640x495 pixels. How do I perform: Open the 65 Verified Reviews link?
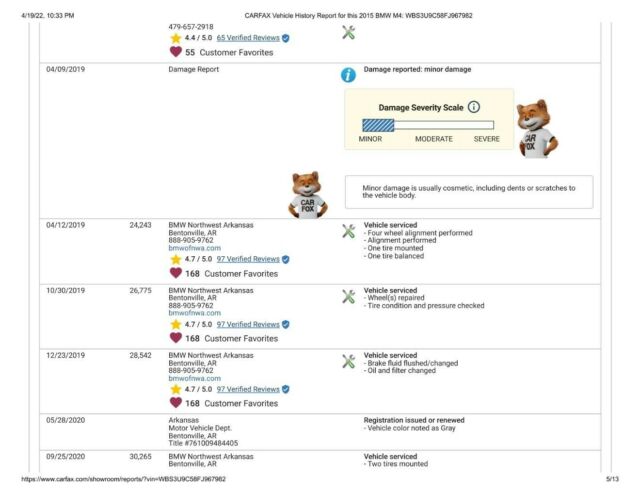click(248, 38)
